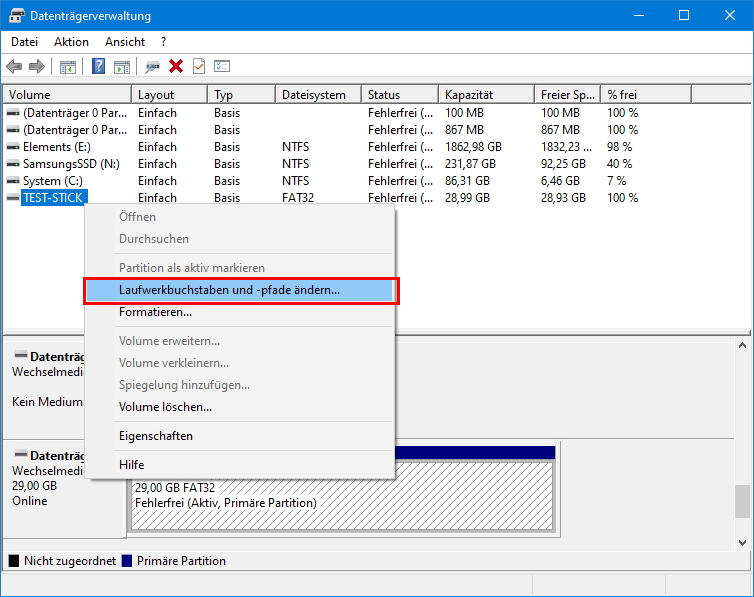Sort by the Typ column header
Viewport: 754px width, 597px height.
(x=242, y=95)
